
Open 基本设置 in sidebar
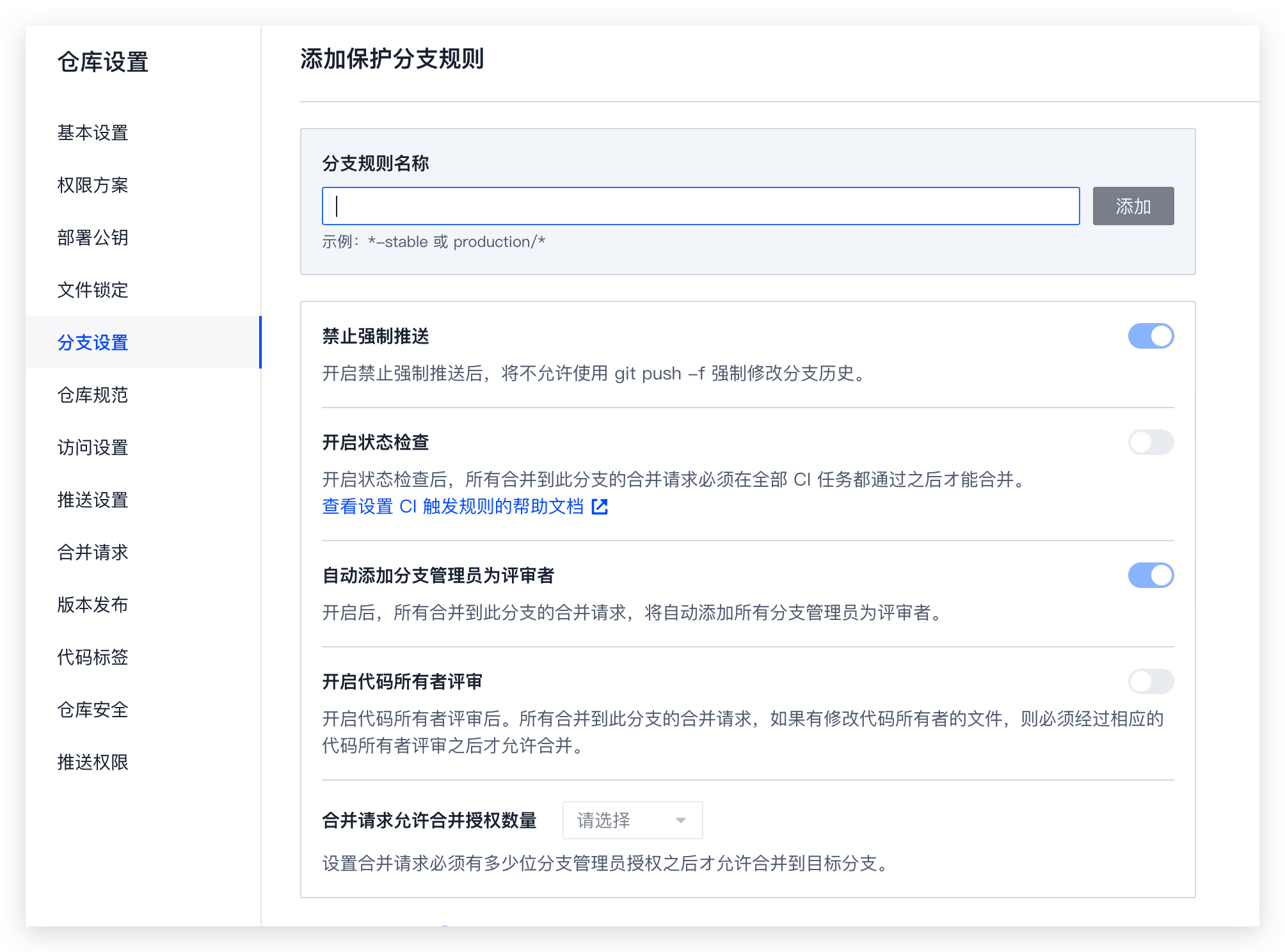point(93,132)
